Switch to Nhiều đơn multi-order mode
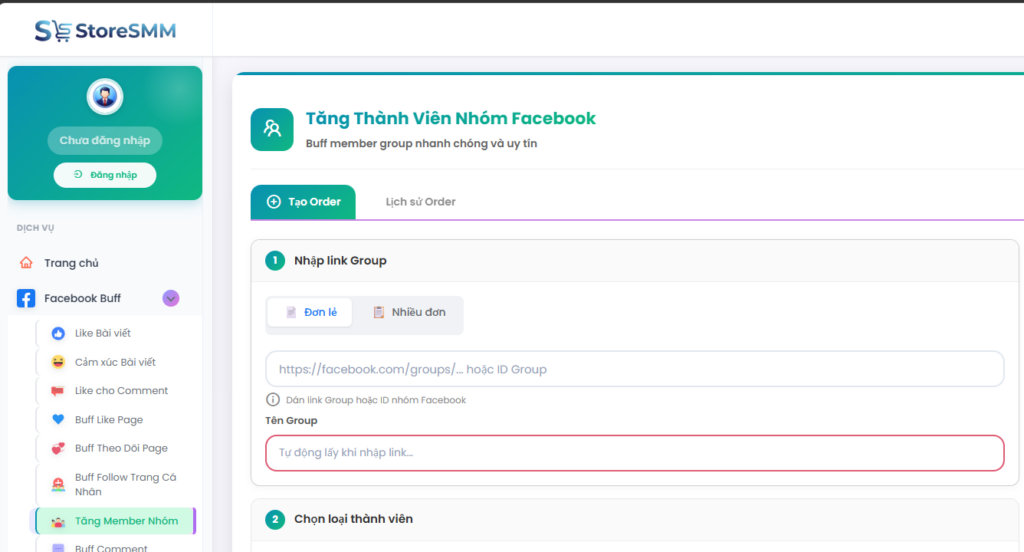The image size is (1024, 552). [409, 312]
